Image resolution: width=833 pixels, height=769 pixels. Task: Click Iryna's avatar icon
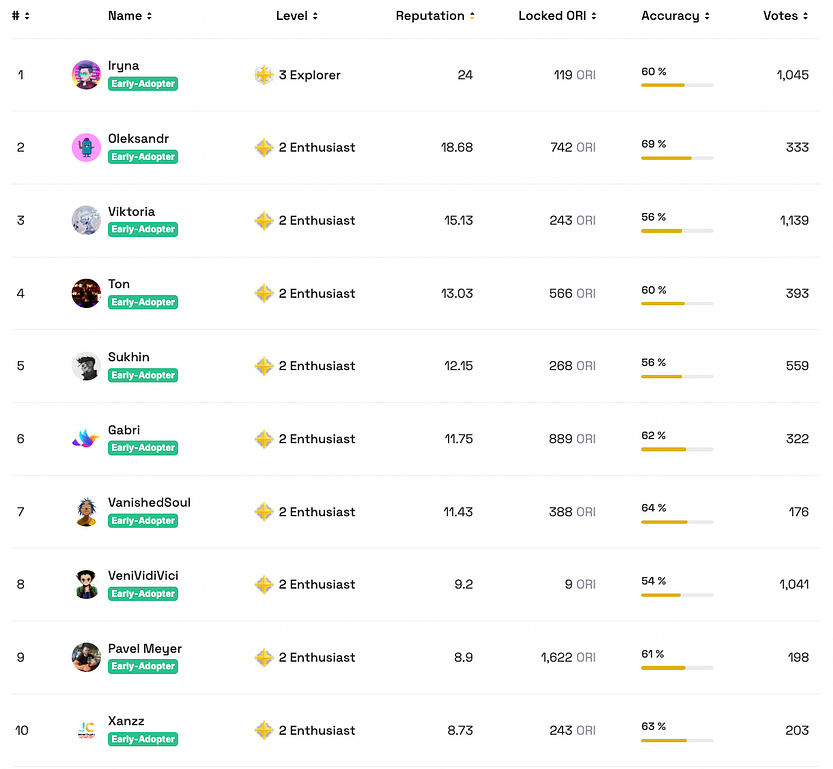86,75
